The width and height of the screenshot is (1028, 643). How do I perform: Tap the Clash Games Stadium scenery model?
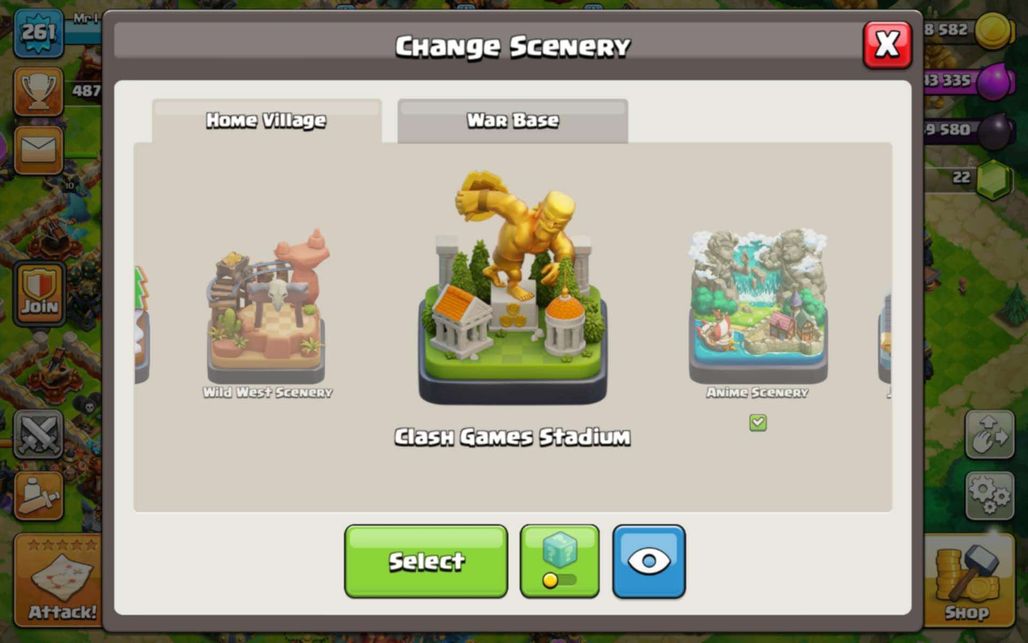513,288
